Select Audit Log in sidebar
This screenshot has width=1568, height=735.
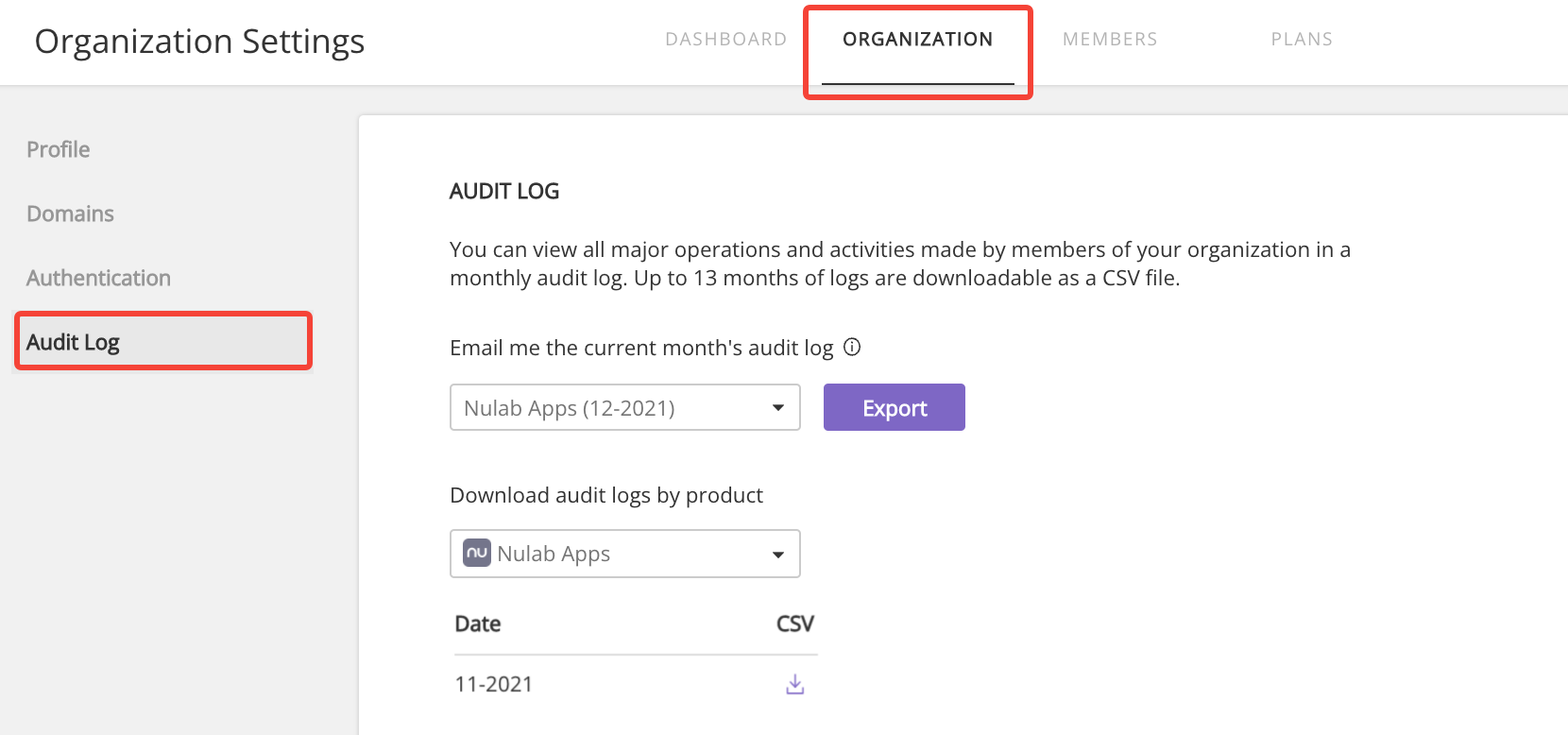click(163, 341)
